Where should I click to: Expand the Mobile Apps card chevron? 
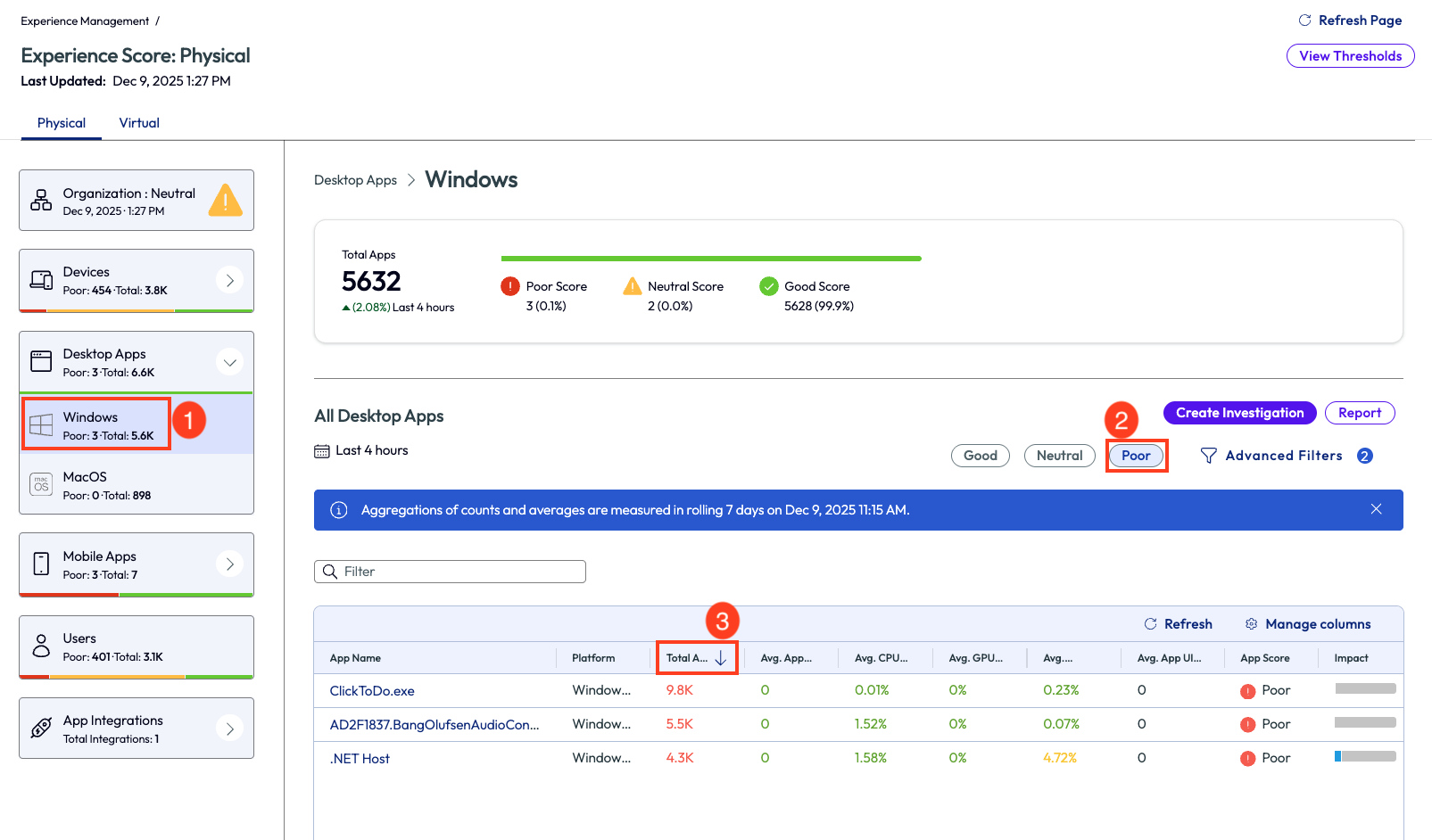tap(229, 564)
